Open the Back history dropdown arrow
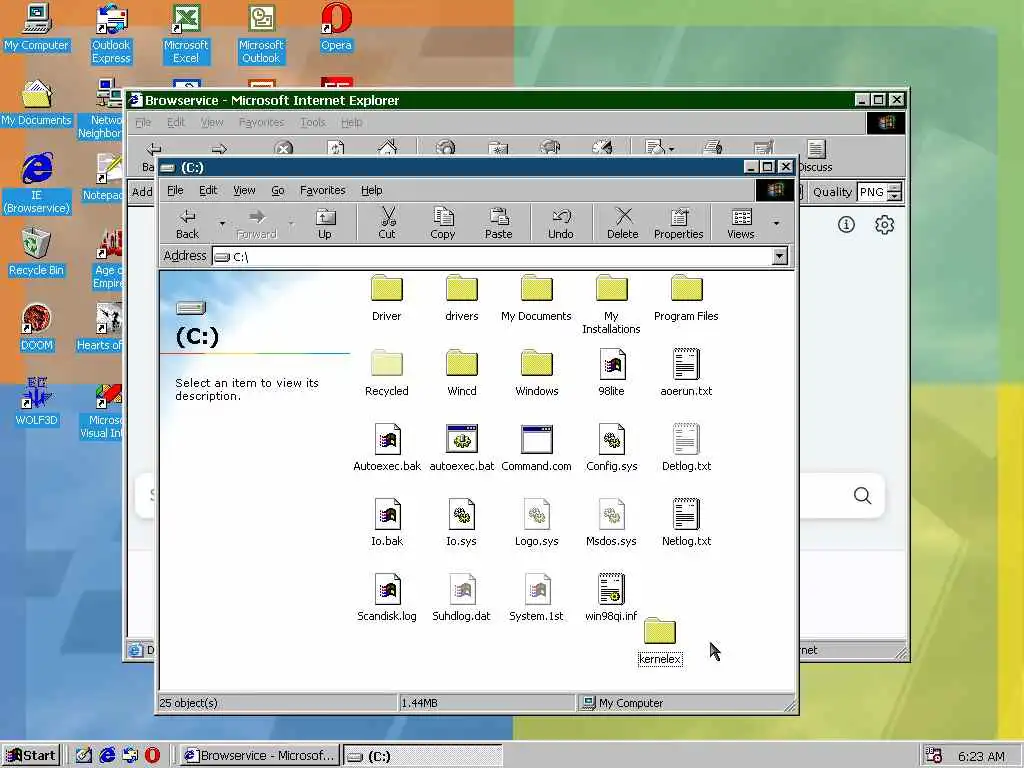 point(222,223)
